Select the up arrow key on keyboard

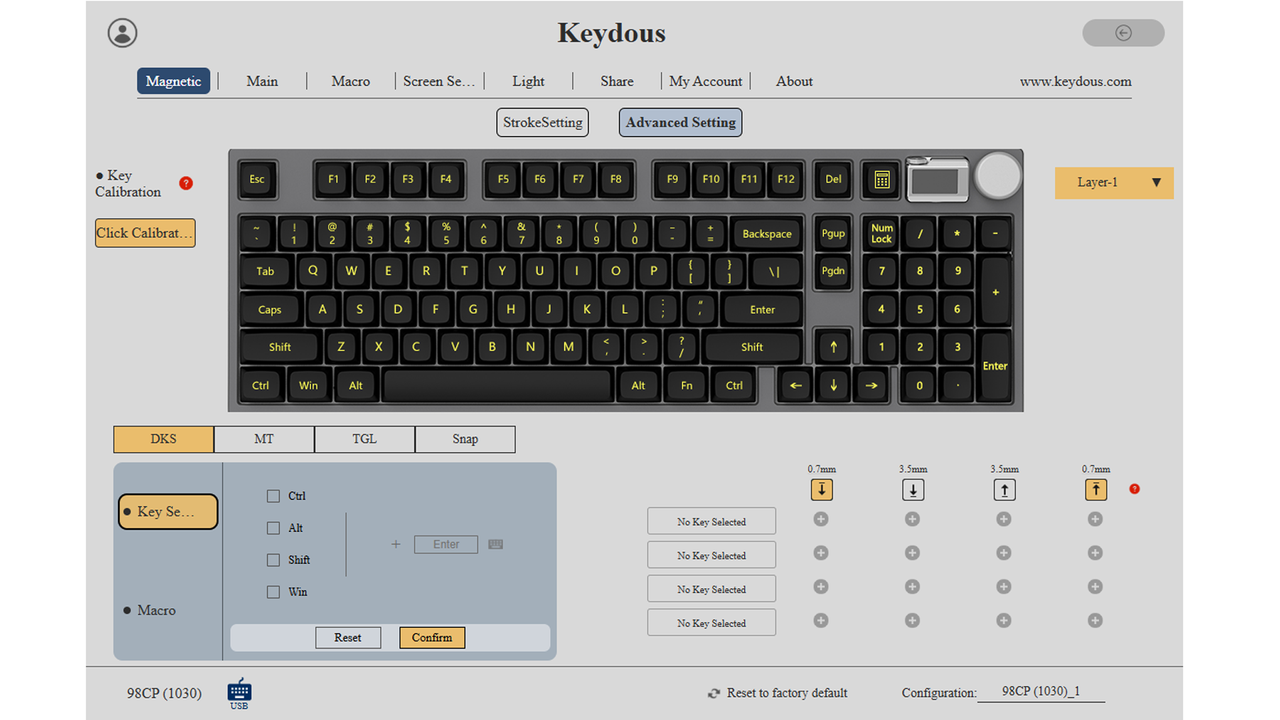[833, 347]
